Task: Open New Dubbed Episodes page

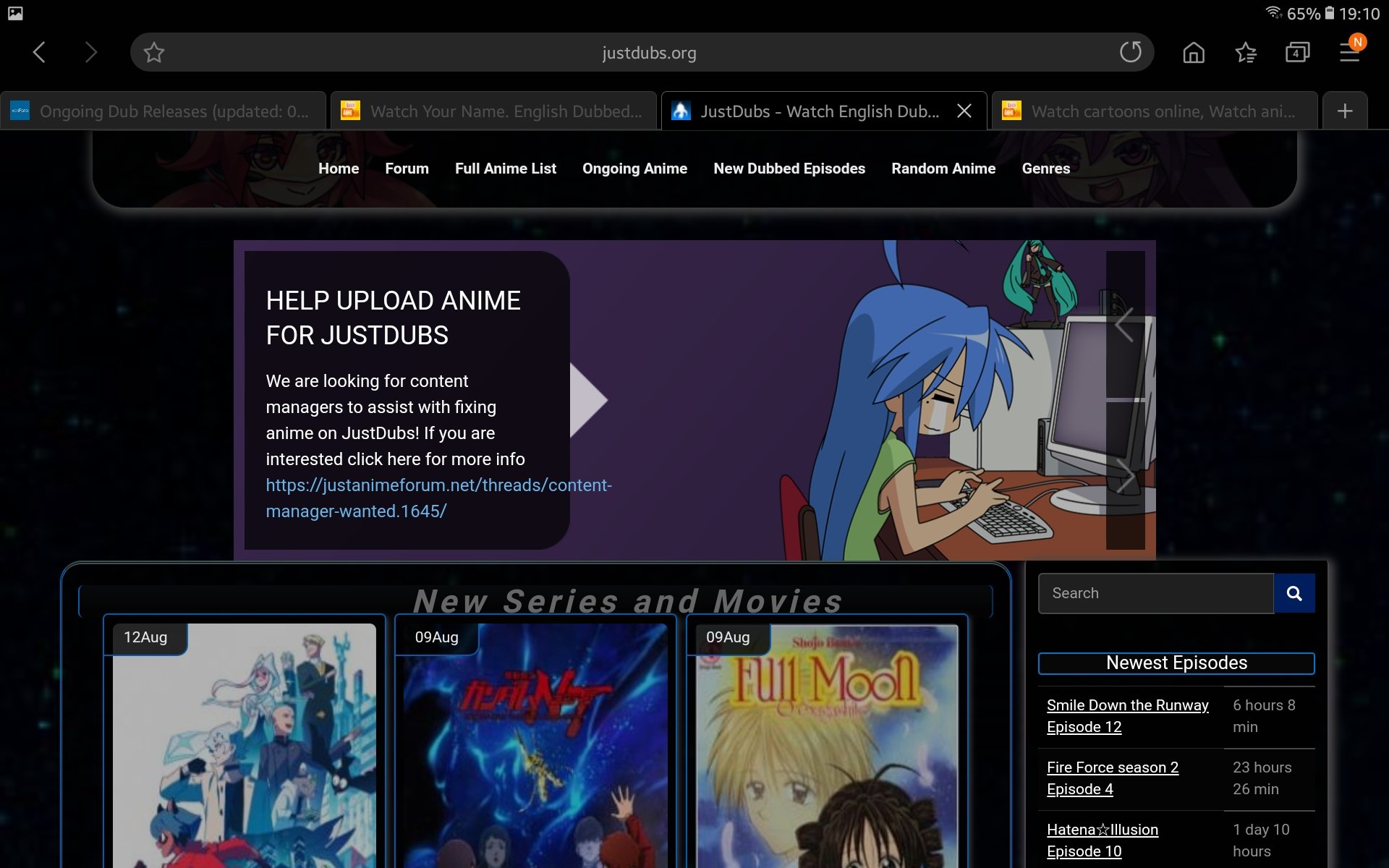Action: point(789,169)
